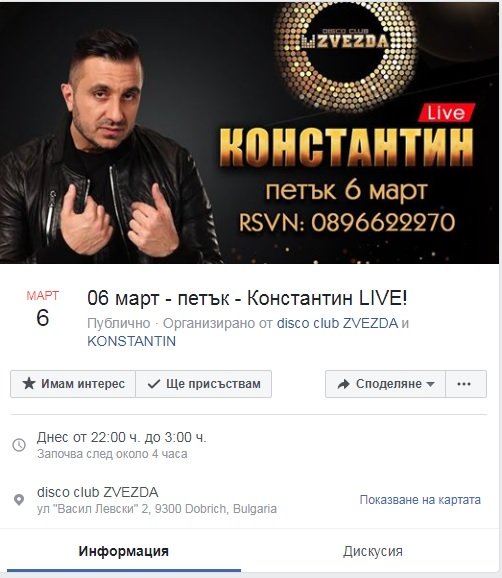Viewport: 502px width, 578px height.
Task: Click the МАРТ 6 date badge
Action: [x=43, y=309]
